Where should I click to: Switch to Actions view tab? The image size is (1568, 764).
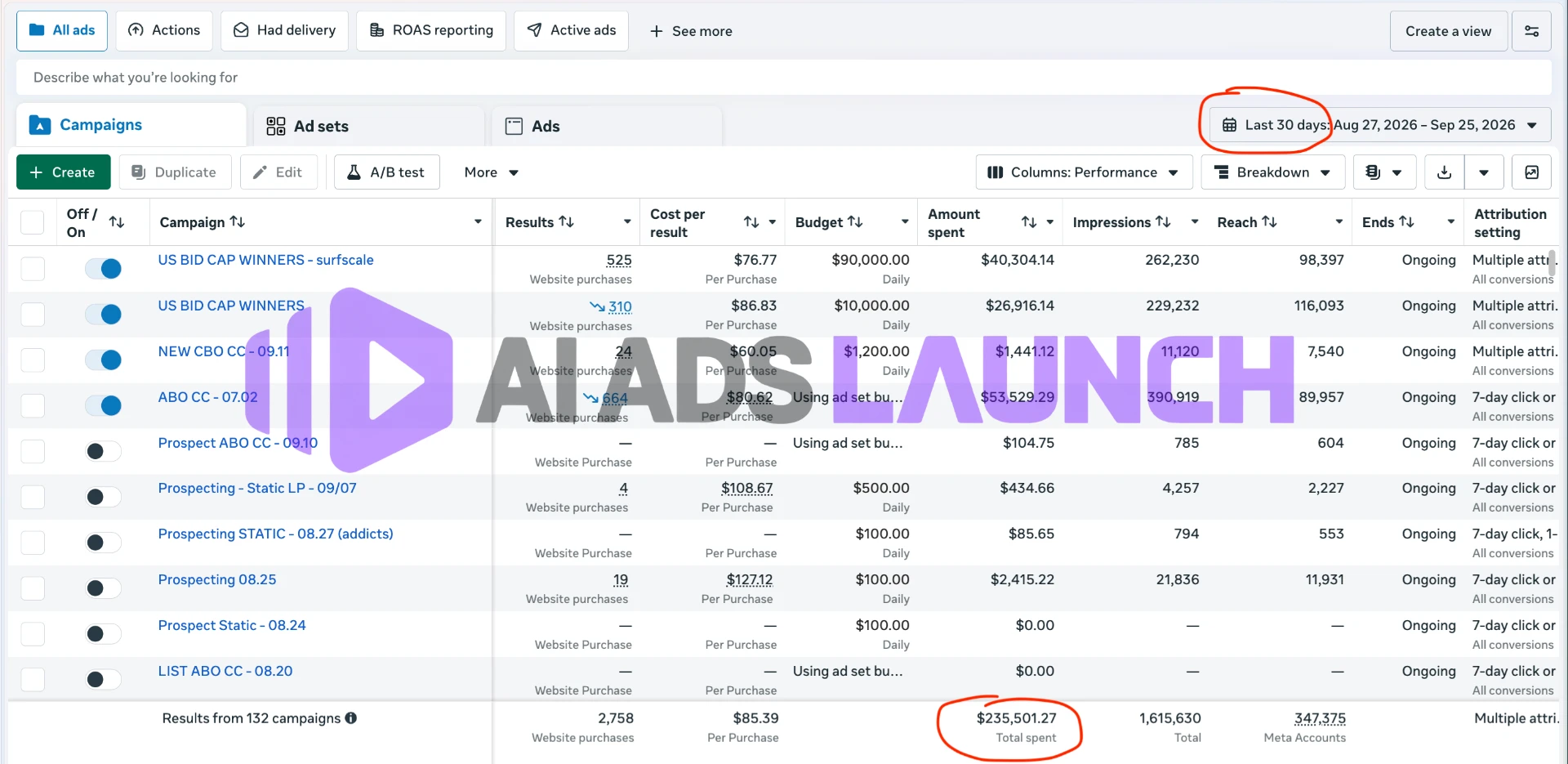pyautogui.click(x=164, y=31)
